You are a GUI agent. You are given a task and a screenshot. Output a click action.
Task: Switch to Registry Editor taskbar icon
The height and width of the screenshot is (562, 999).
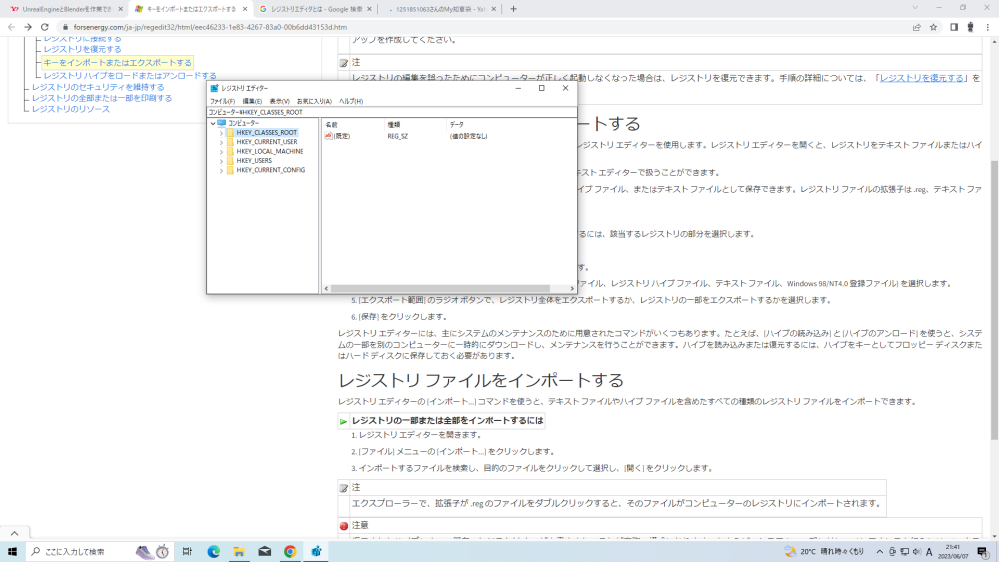316,551
